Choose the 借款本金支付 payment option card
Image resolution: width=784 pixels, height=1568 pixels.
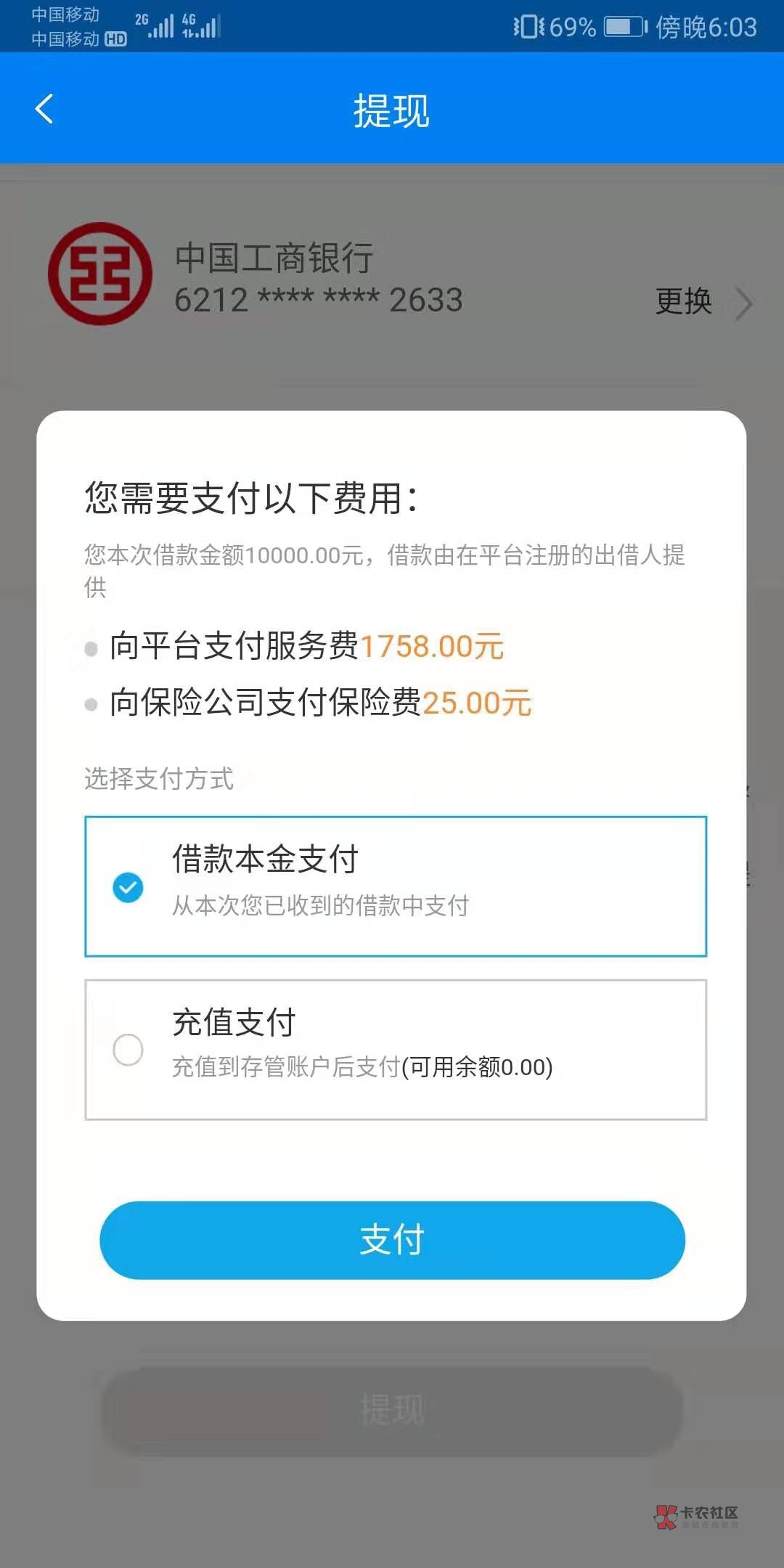pyautogui.click(x=396, y=886)
